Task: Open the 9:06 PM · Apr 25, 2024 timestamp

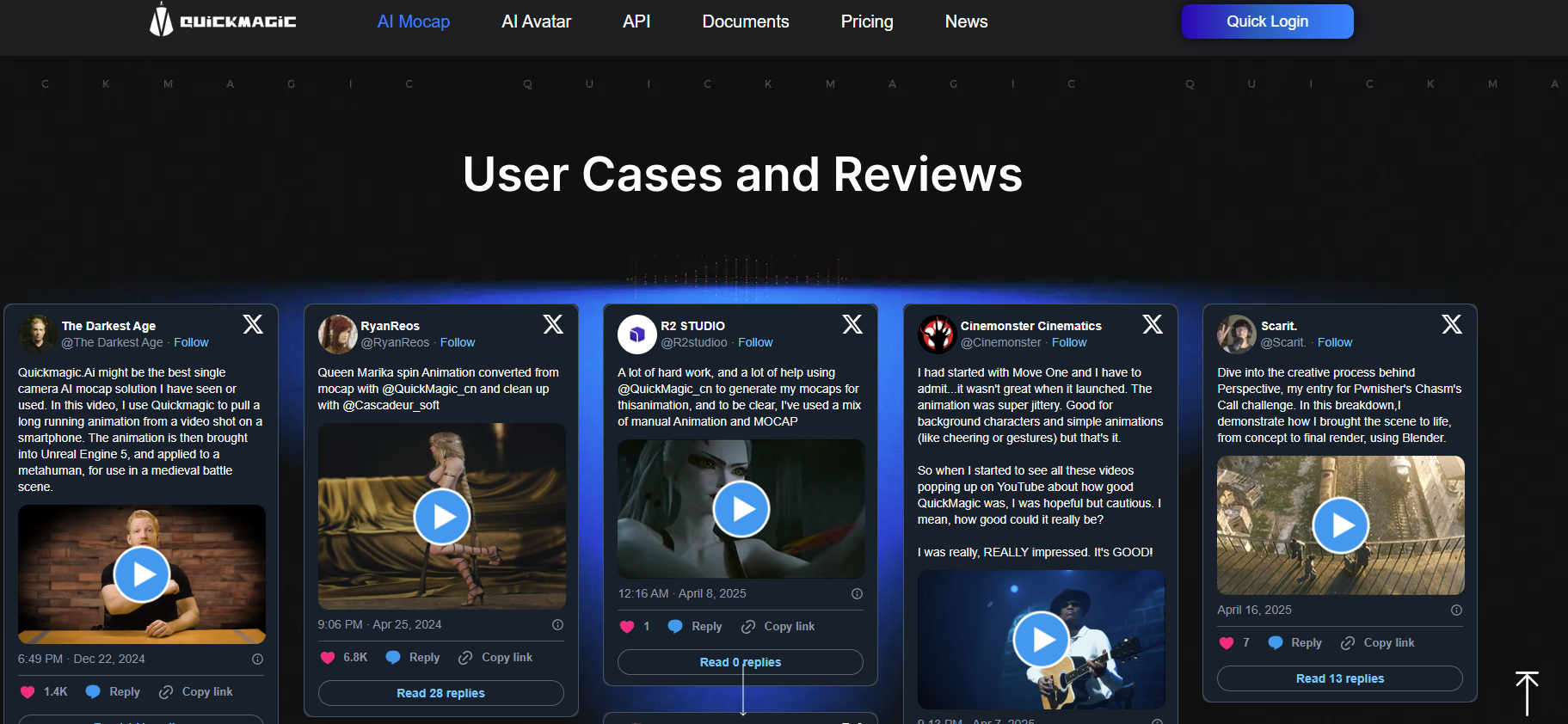Action: pos(379,625)
